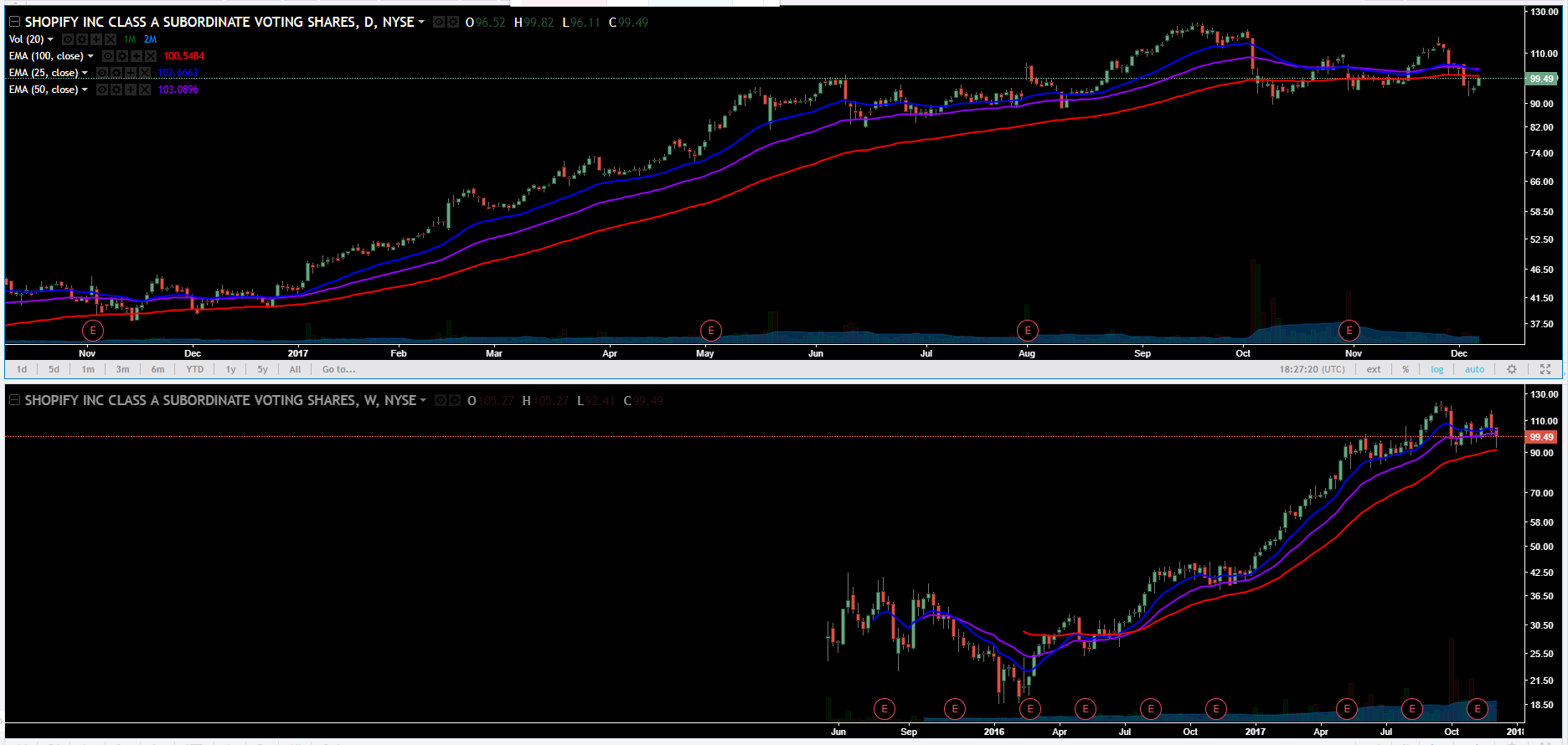Image resolution: width=1568 pixels, height=745 pixels.
Task: Remove the Vol (20) indicator
Action: pyautogui.click(x=111, y=39)
